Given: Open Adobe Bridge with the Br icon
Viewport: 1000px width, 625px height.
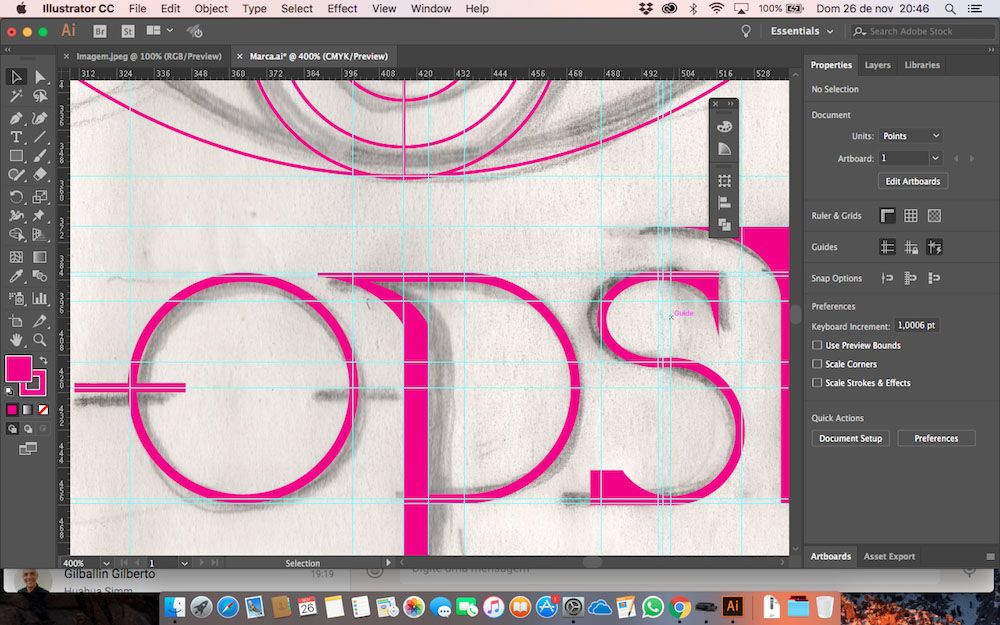Looking at the screenshot, I should tap(99, 32).
